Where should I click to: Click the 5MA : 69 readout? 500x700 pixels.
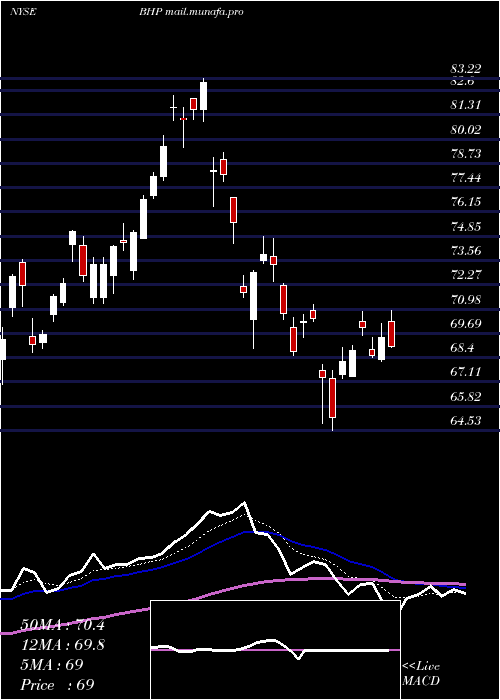click(52, 665)
